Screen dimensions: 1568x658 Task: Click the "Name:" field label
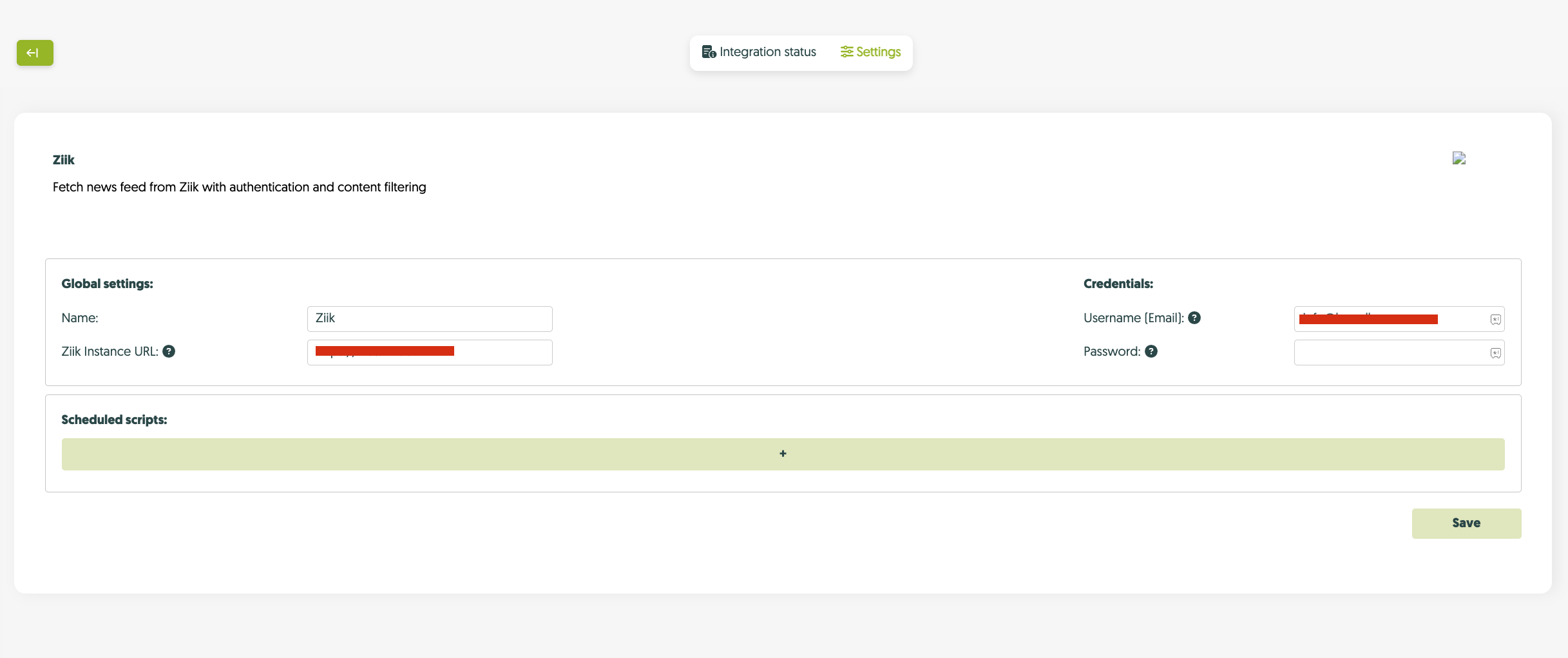click(x=80, y=318)
